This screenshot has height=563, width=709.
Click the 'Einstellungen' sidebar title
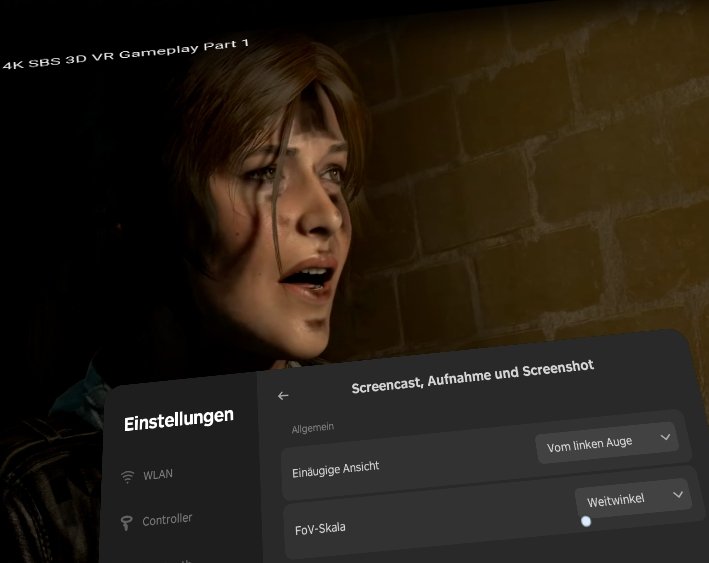click(179, 420)
